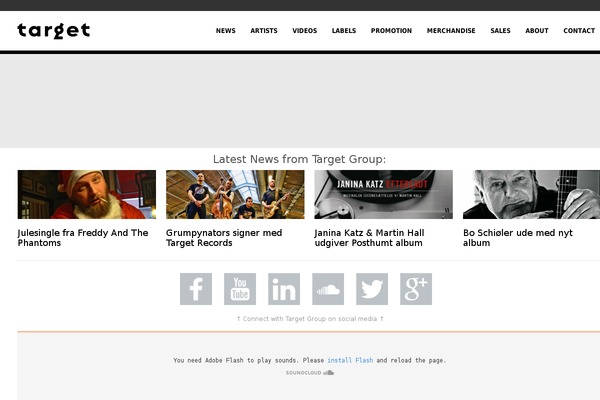Go to the Contact page
The width and height of the screenshot is (600, 400).
(x=579, y=31)
